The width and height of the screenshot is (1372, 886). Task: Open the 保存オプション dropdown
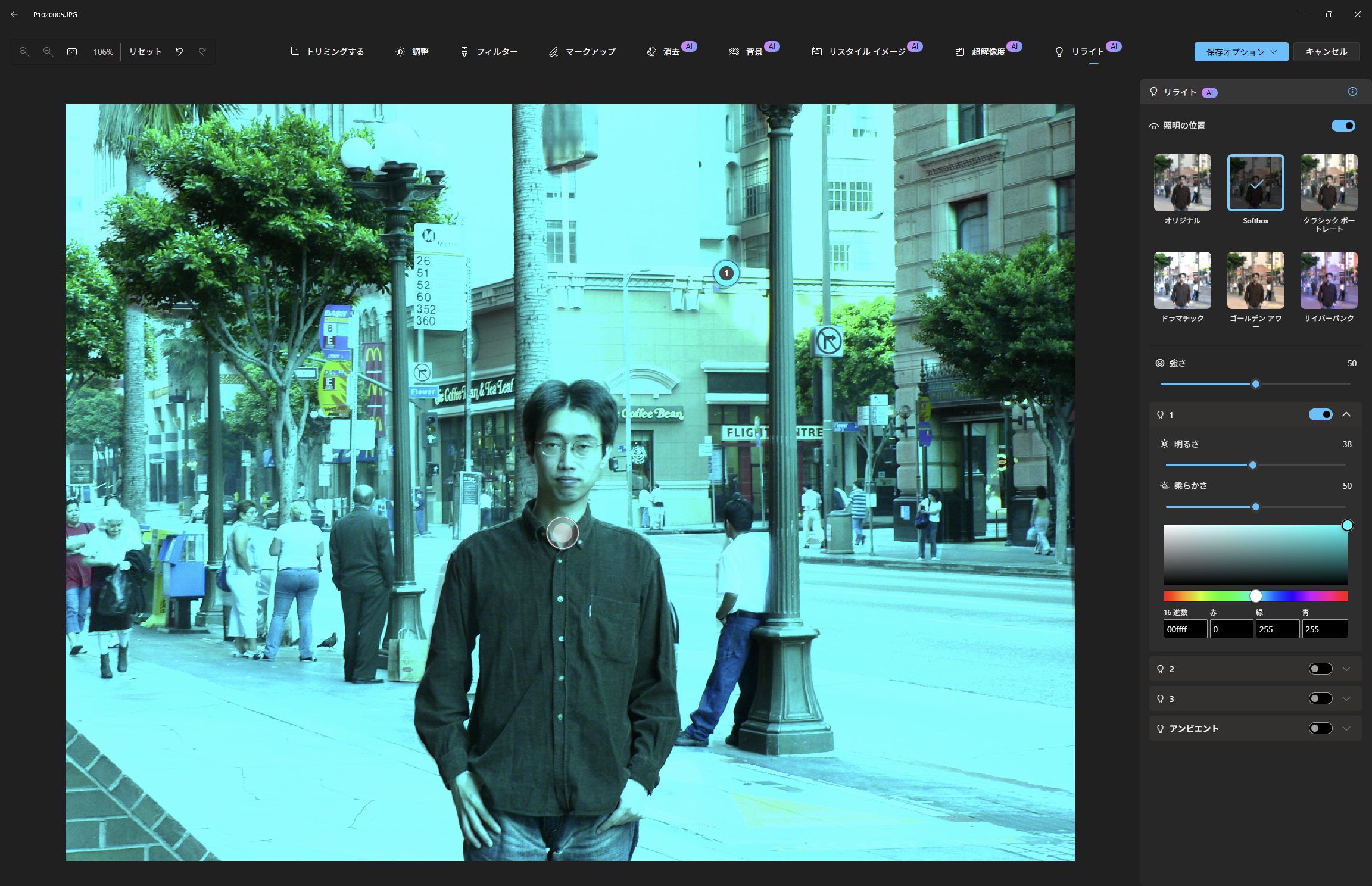pyautogui.click(x=1241, y=52)
